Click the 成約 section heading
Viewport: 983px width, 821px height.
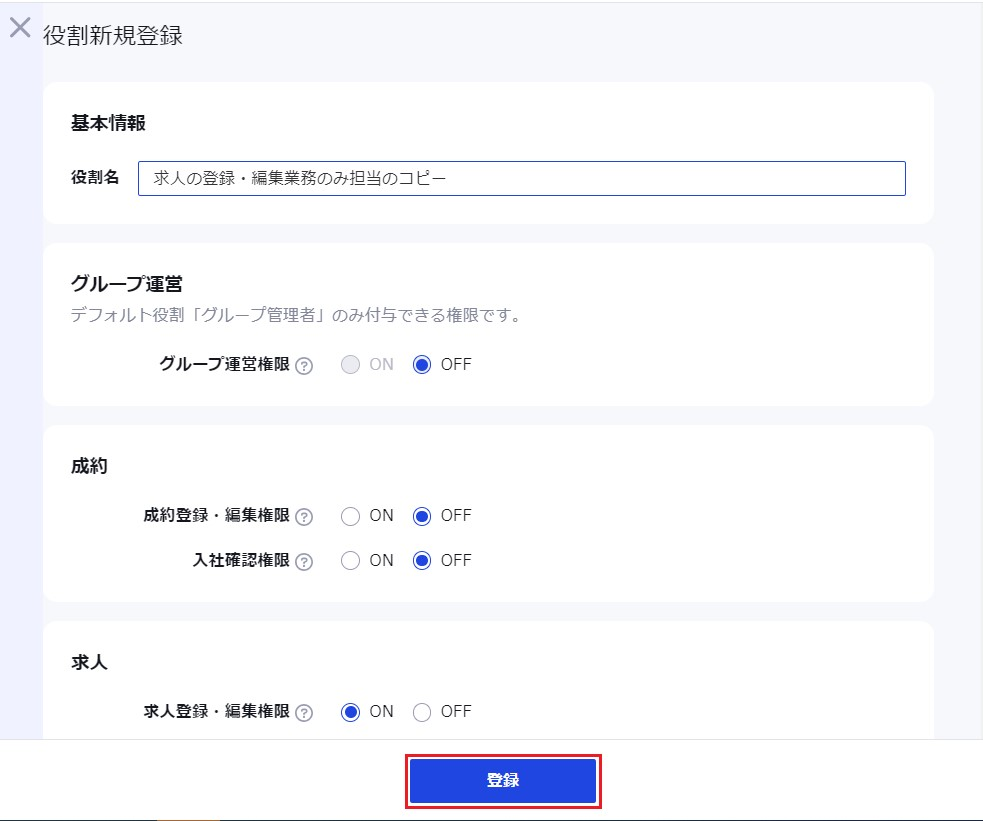89,466
